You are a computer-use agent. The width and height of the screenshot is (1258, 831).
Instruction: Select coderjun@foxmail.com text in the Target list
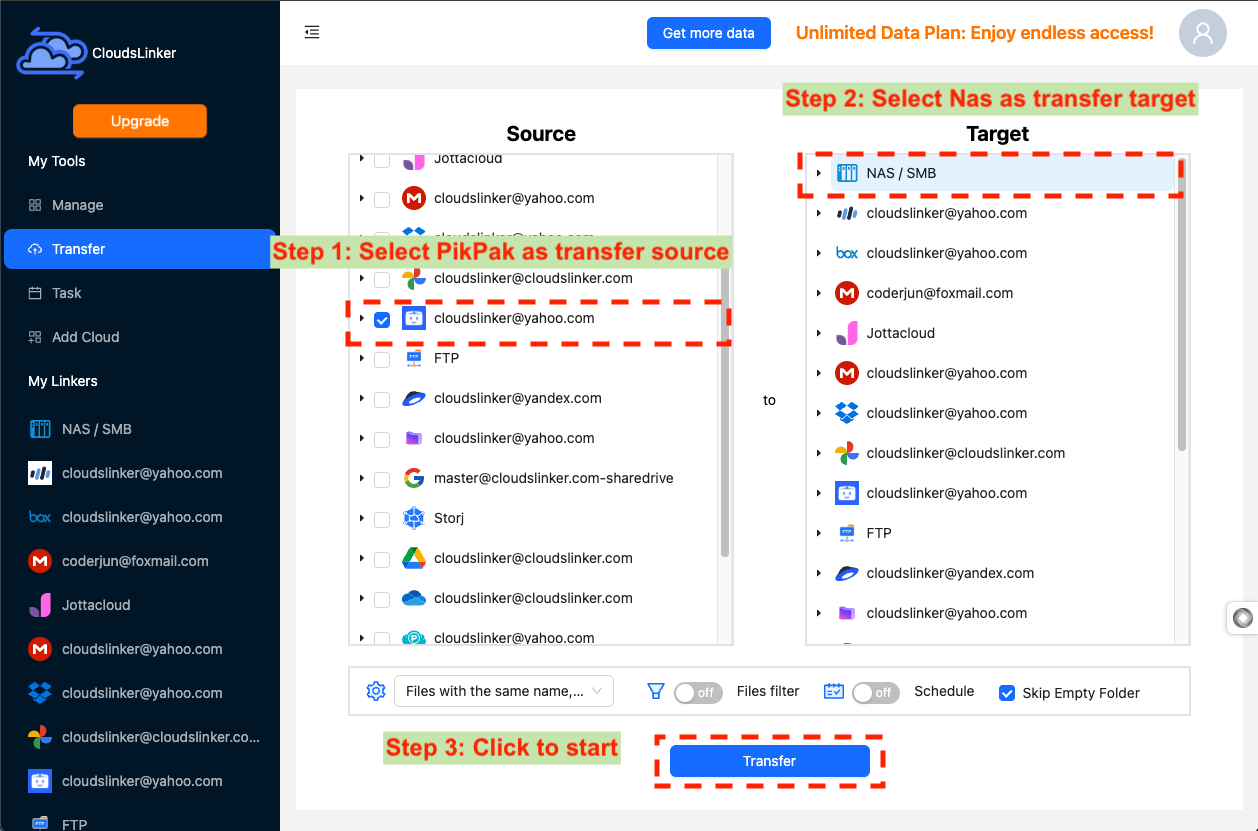(x=940, y=293)
